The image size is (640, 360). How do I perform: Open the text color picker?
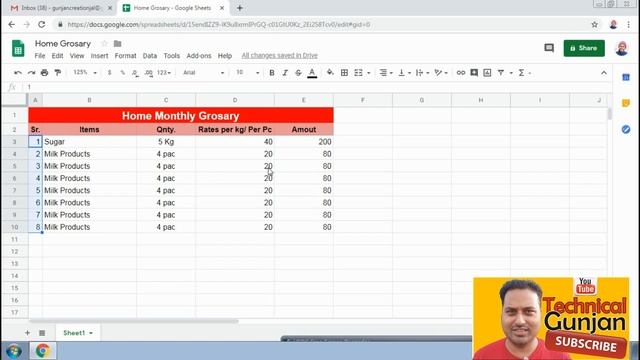pyautogui.click(x=312, y=73)
